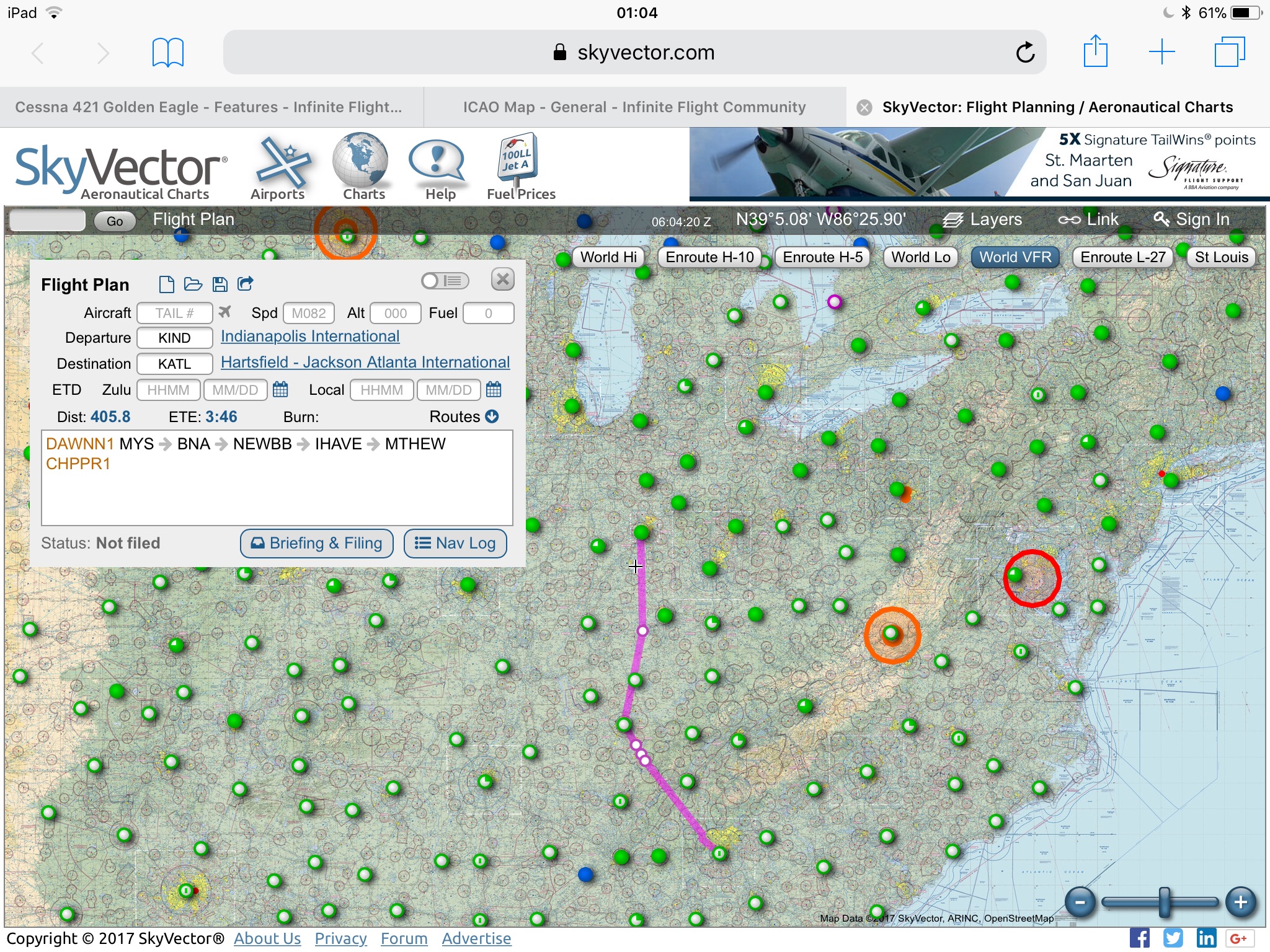Save flight plan with floppy disk icon
This screenshot has width=1270, height=952.
[220, 284]
